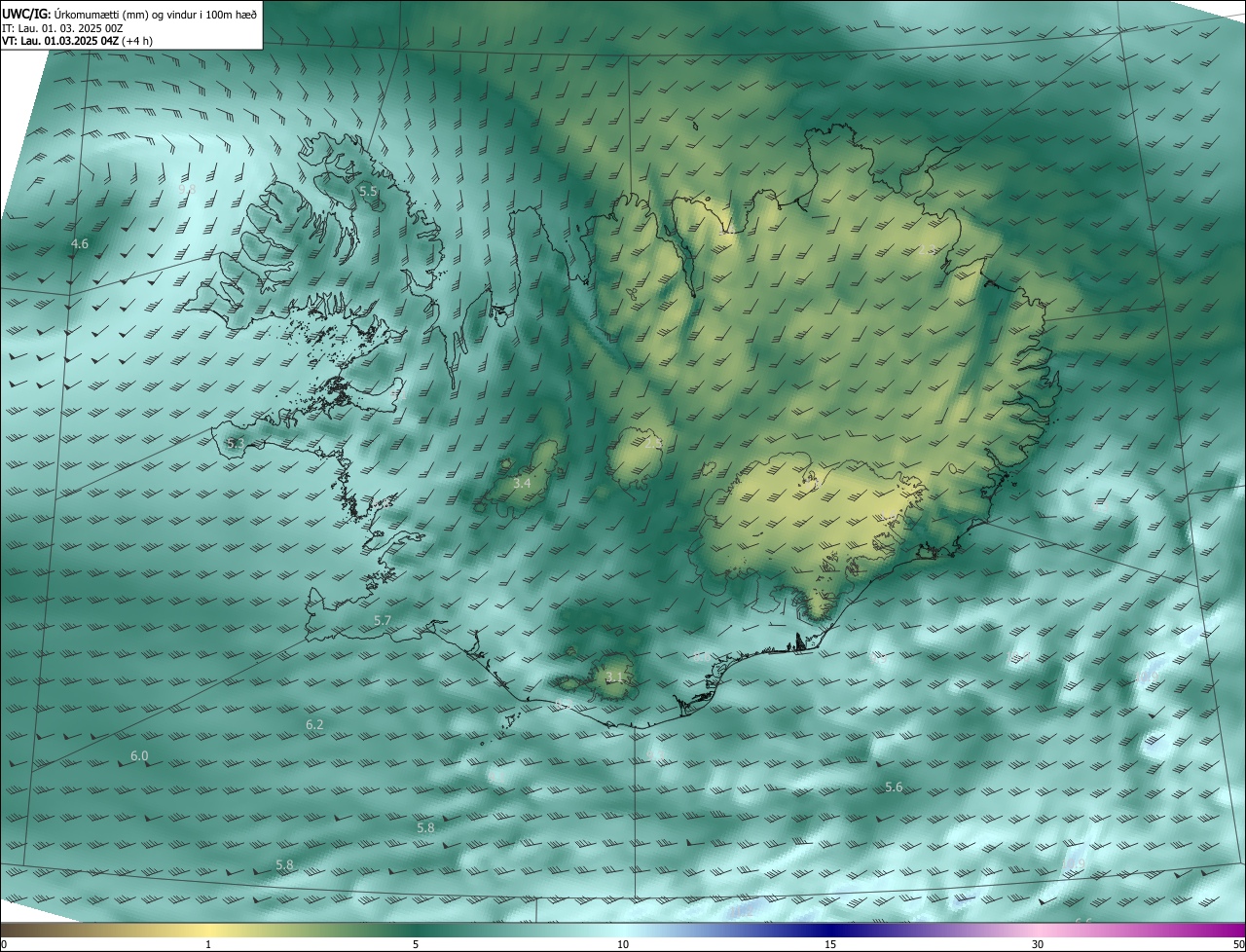Click the map value 3.4

[x=522, y=483]
